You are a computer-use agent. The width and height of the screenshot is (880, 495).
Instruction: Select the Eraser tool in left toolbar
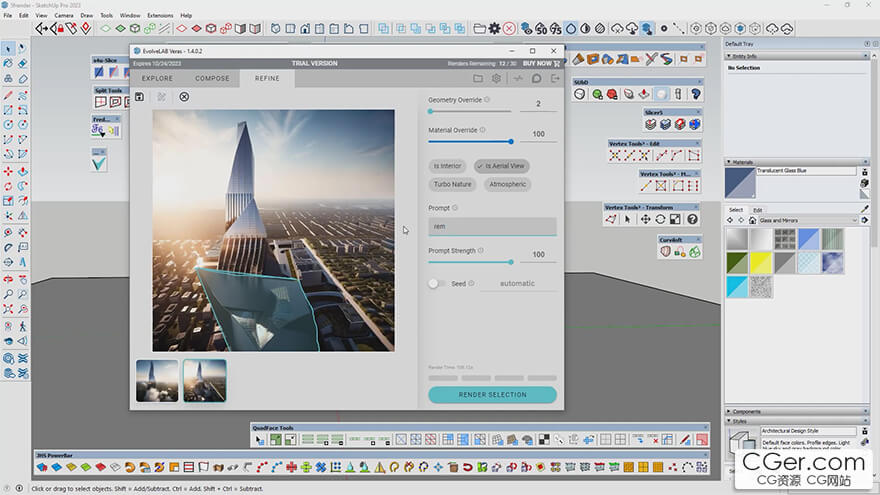[x=22, y=63]
